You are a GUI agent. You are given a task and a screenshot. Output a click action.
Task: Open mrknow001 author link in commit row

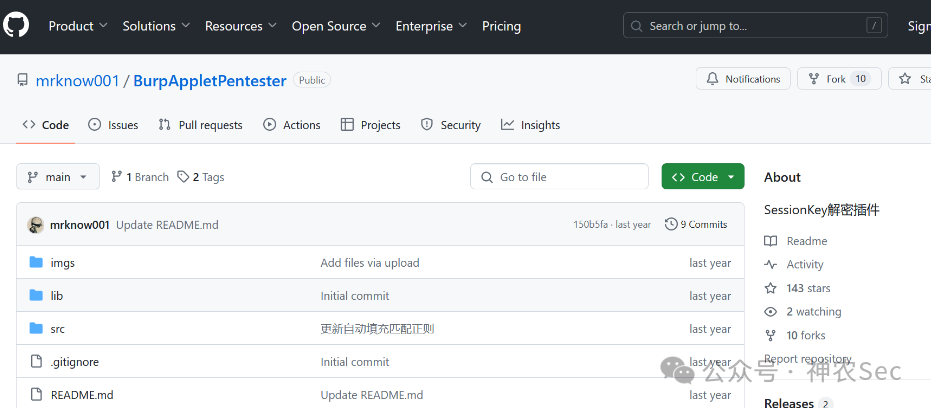pos(80,225)
